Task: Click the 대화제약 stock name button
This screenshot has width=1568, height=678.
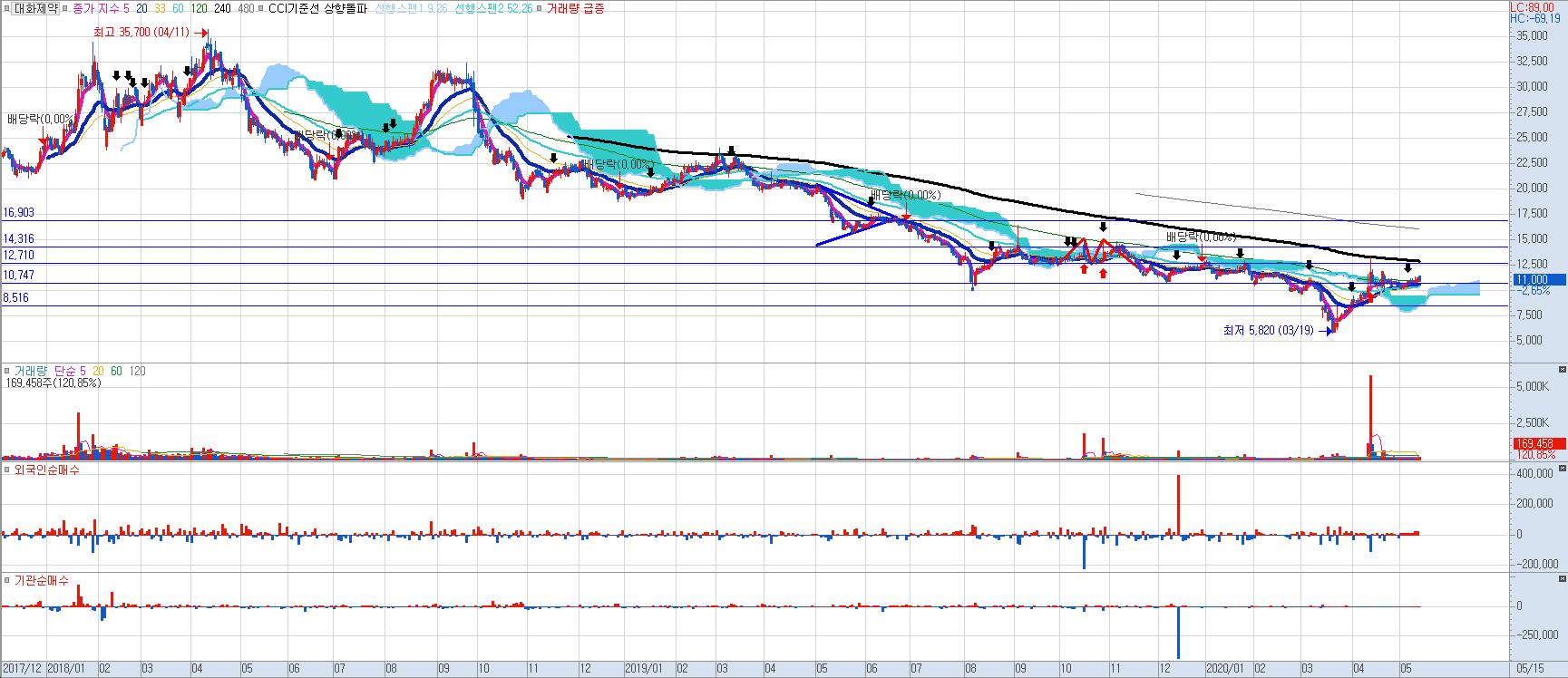Action: 37,8
